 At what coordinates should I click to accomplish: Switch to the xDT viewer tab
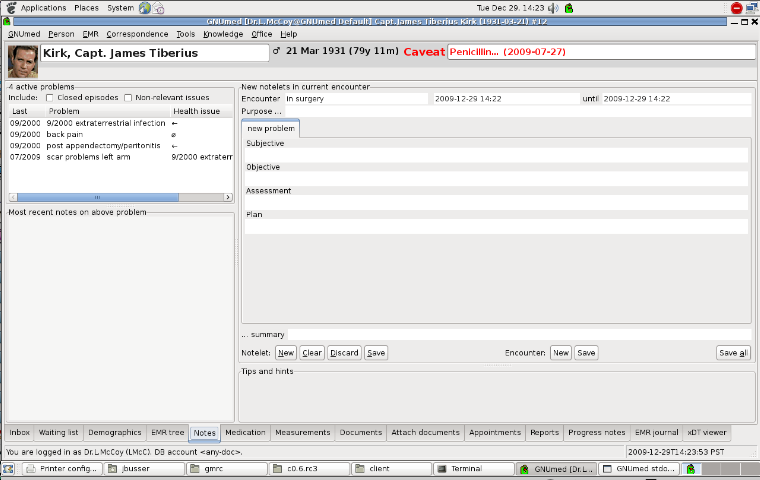[x=707, y=432]
